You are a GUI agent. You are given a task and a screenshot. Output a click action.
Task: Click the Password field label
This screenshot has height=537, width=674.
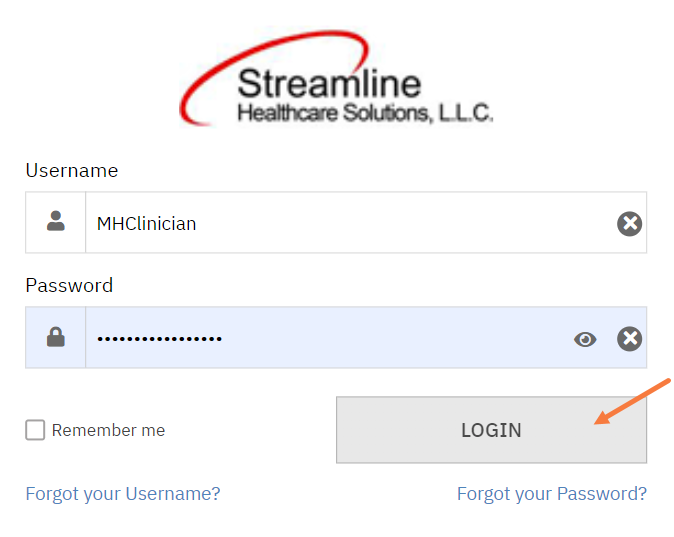tap(69, 285)
